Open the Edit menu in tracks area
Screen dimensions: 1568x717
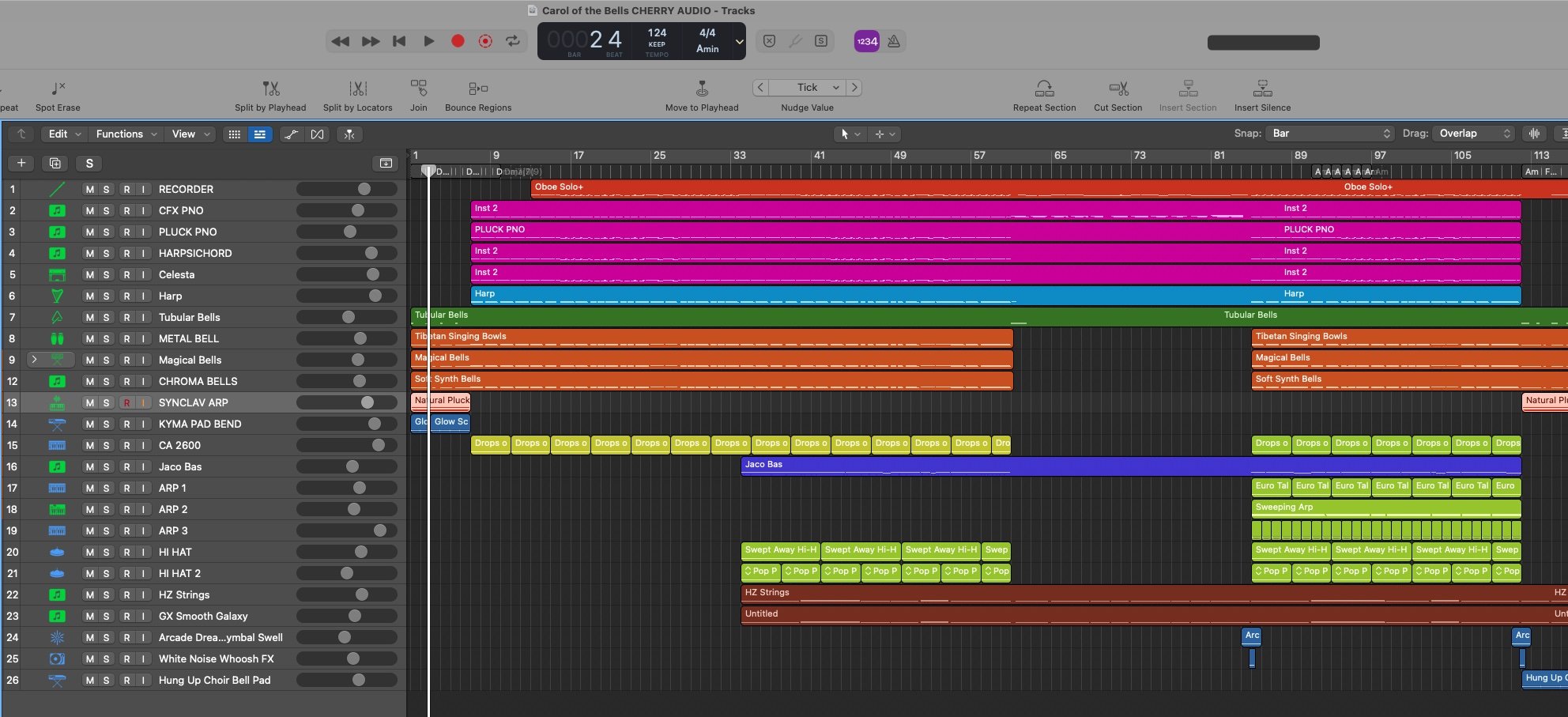65,134
